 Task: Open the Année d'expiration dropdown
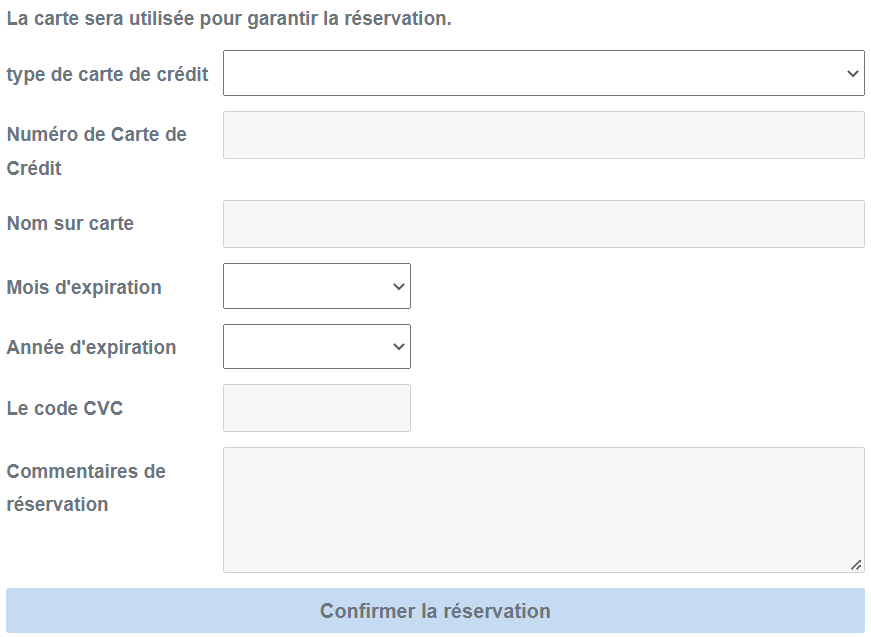point(316,346)
